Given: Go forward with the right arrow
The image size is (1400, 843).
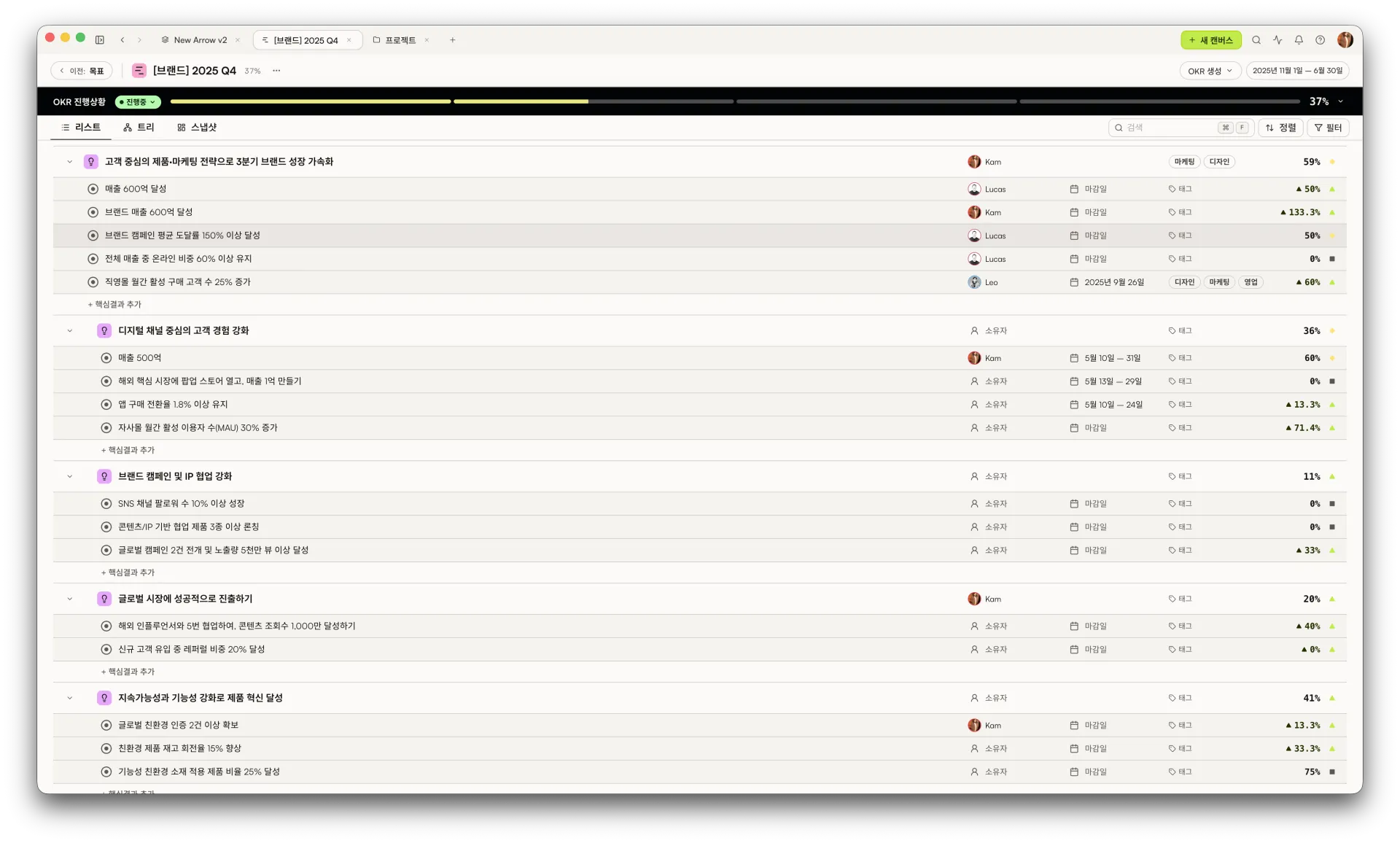Looking at the screenshot, I should pos(139,40).
